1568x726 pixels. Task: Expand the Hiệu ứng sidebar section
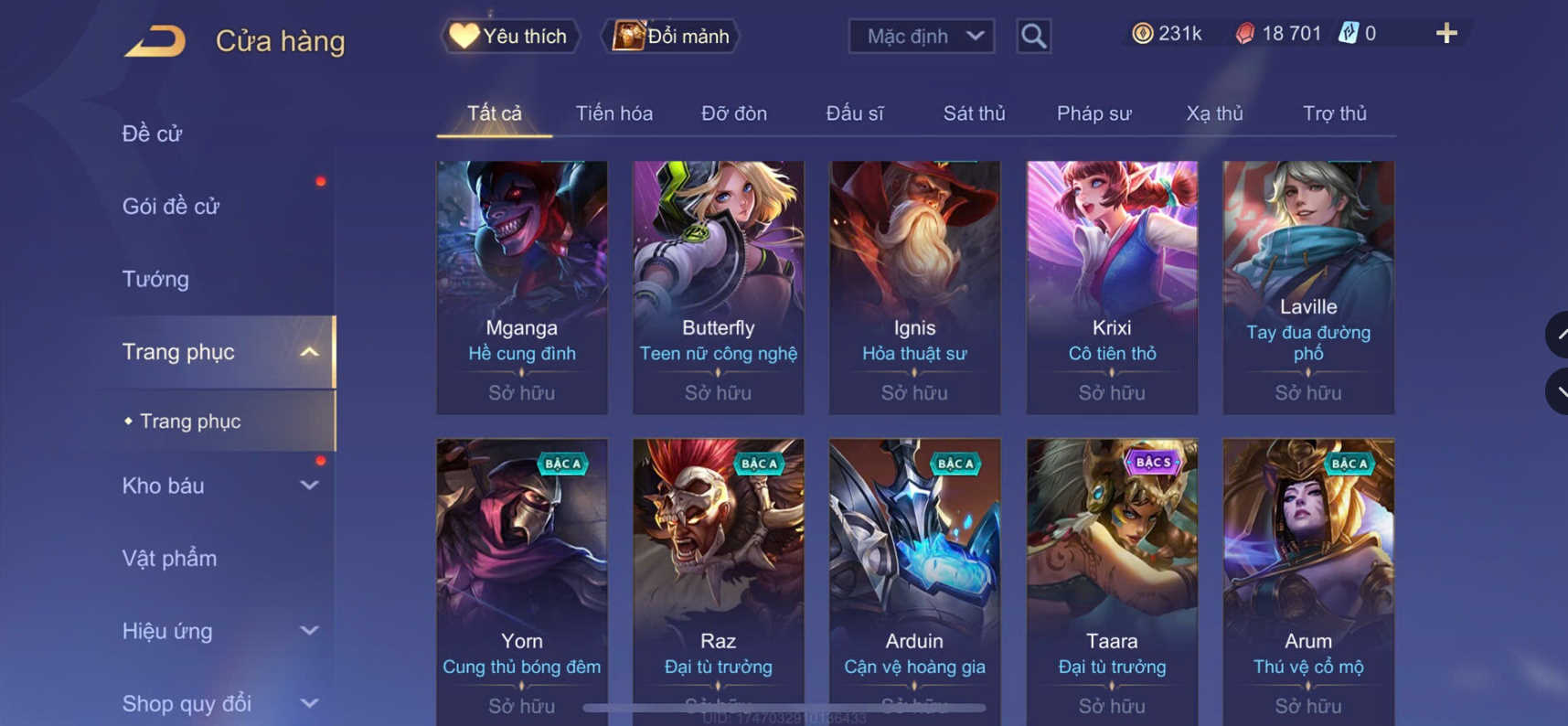click(310, 631)
